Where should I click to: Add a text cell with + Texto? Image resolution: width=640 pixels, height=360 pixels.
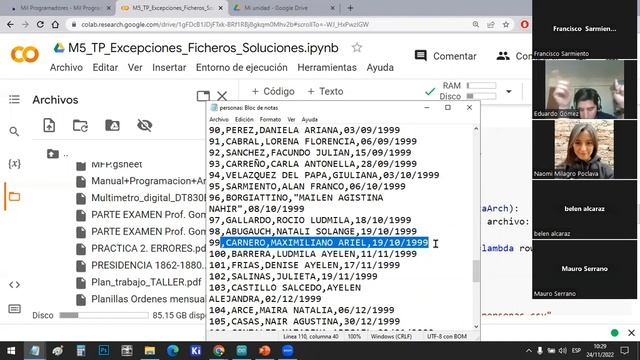[x=325, y=91]
